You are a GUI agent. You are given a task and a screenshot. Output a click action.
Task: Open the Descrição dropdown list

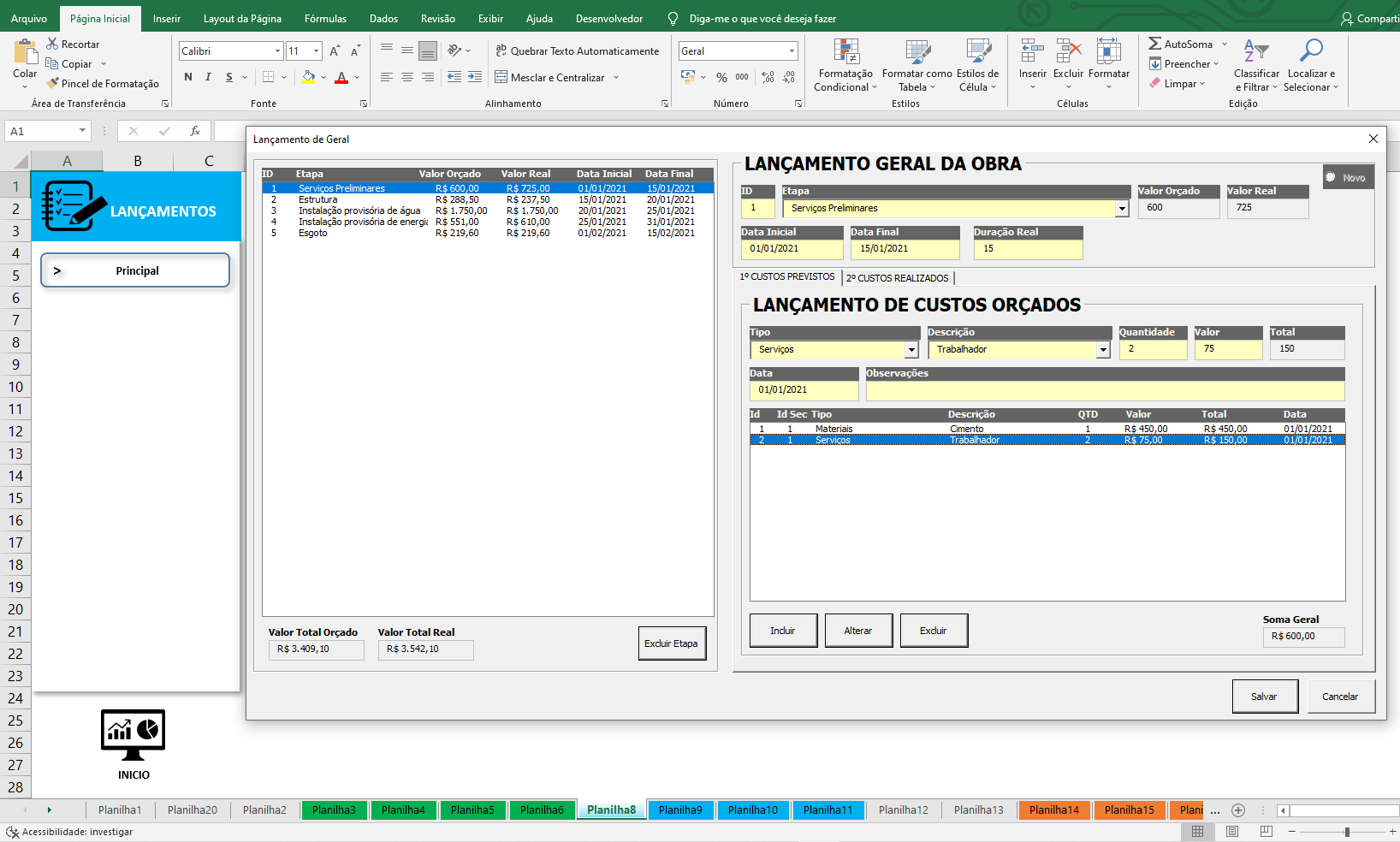(1103, 350)
